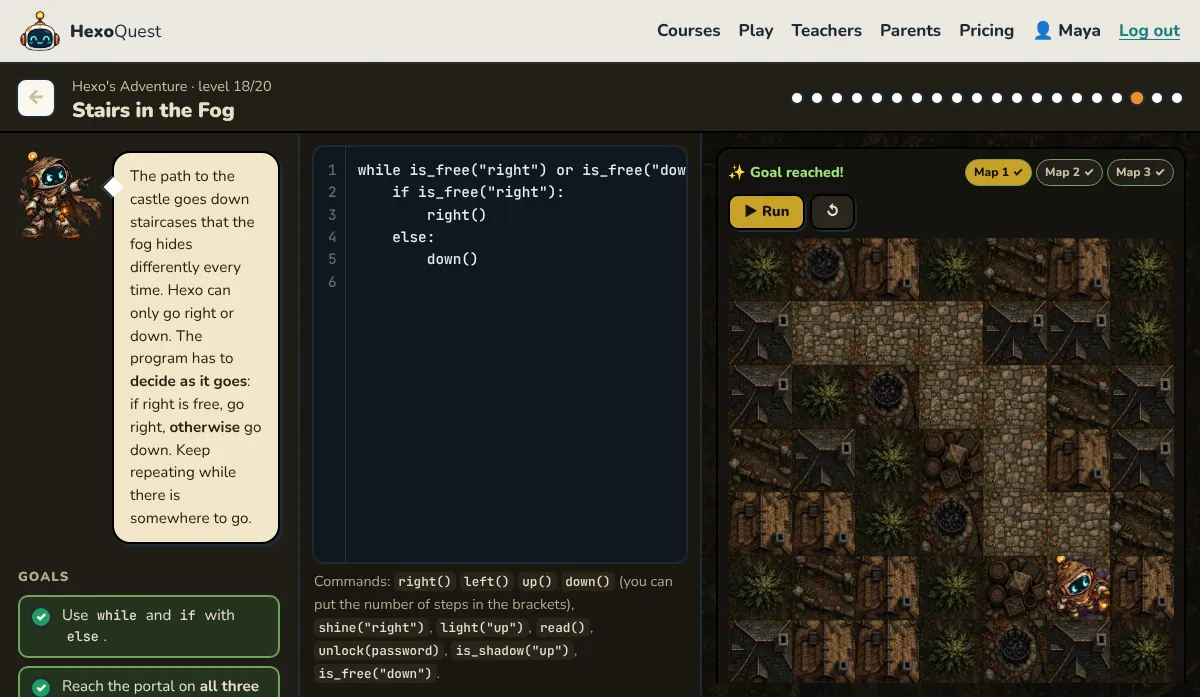This screenshot has height=697, width=1200.
Task: Switch to Map 3
Action: tap(1140, 172)
